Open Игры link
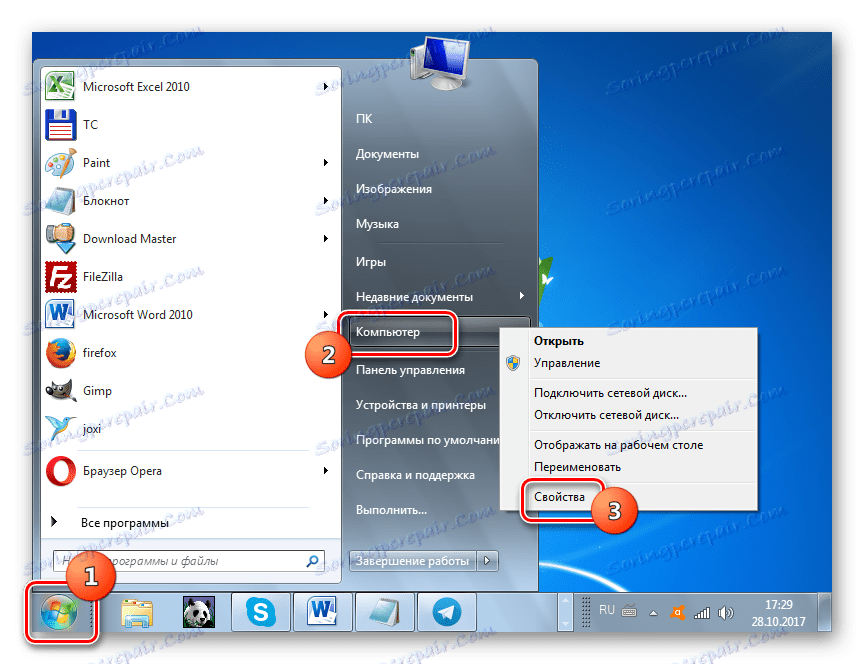 [370, 262]
